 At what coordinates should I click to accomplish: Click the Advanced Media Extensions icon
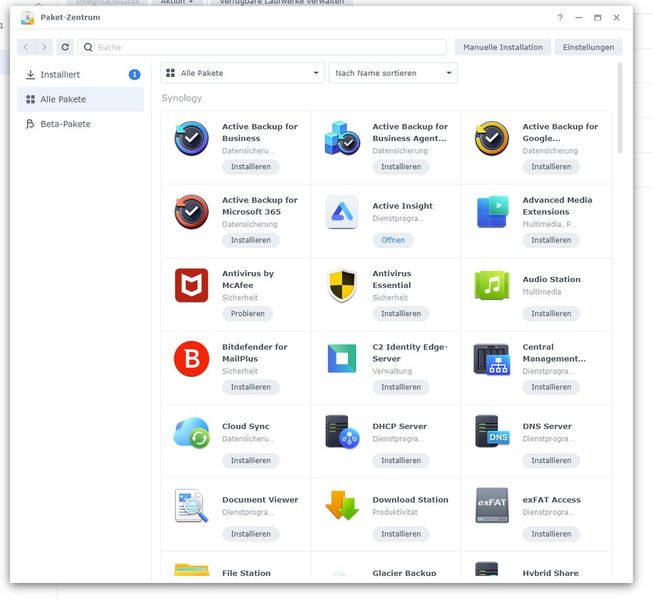[492, 212]
